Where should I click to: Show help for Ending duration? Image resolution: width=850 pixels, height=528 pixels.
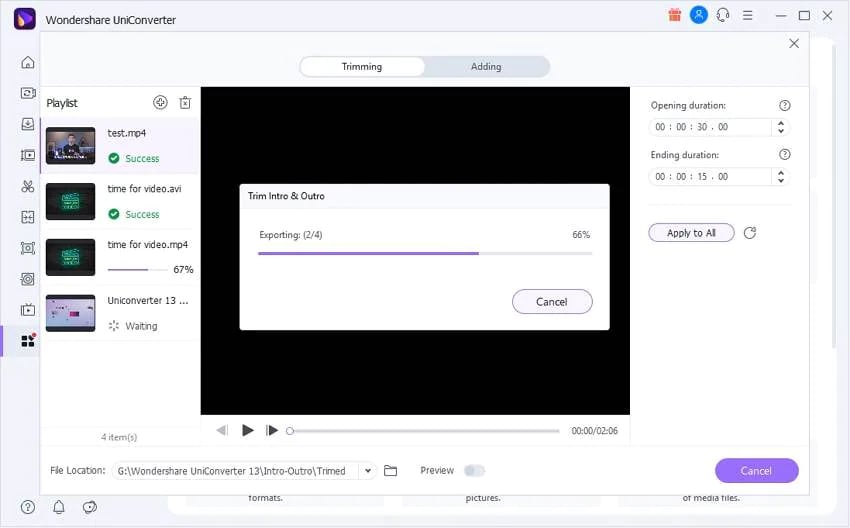[x=784, y=155]
